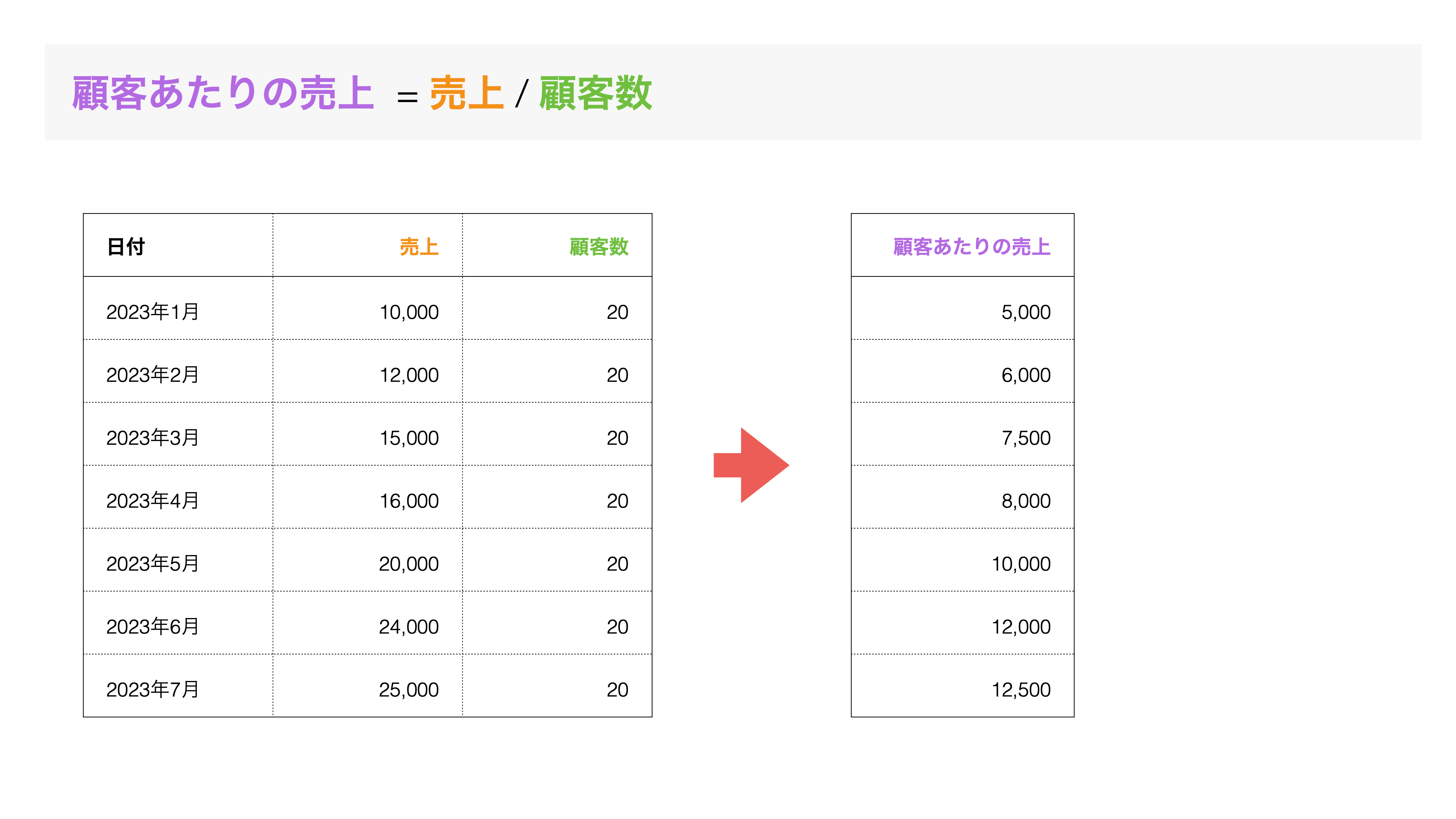Select the 2023年7月 date cell
This screenshot has width=1456, height=819.
click(178, 686)
